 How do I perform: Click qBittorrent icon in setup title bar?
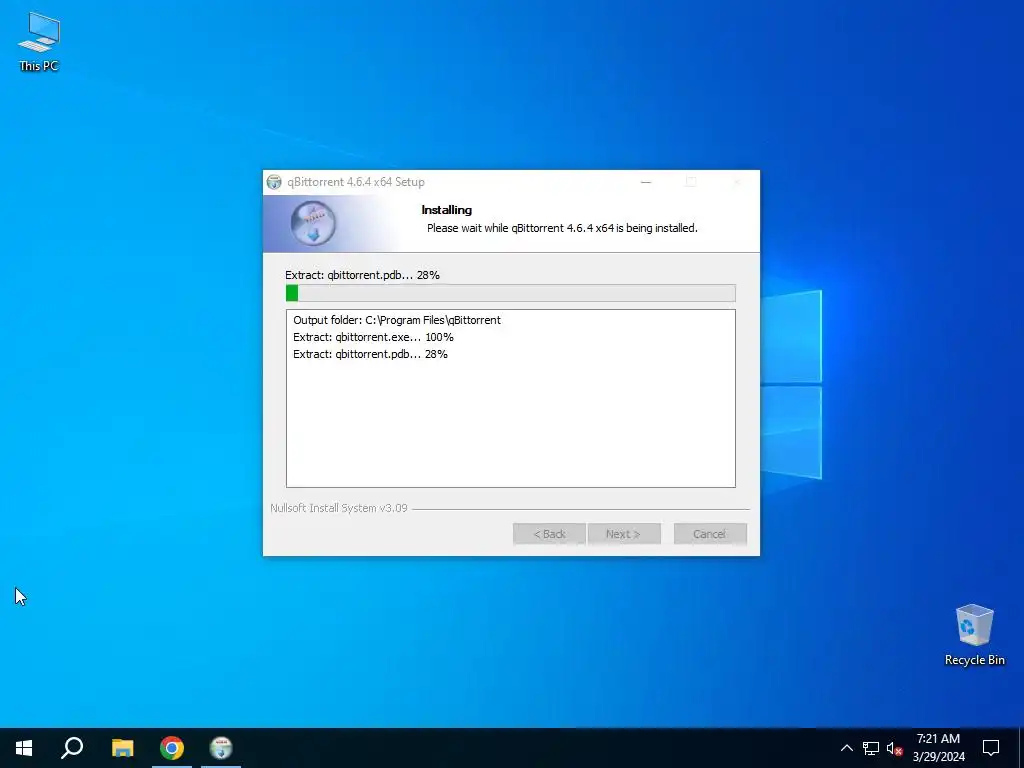point(274,182)
